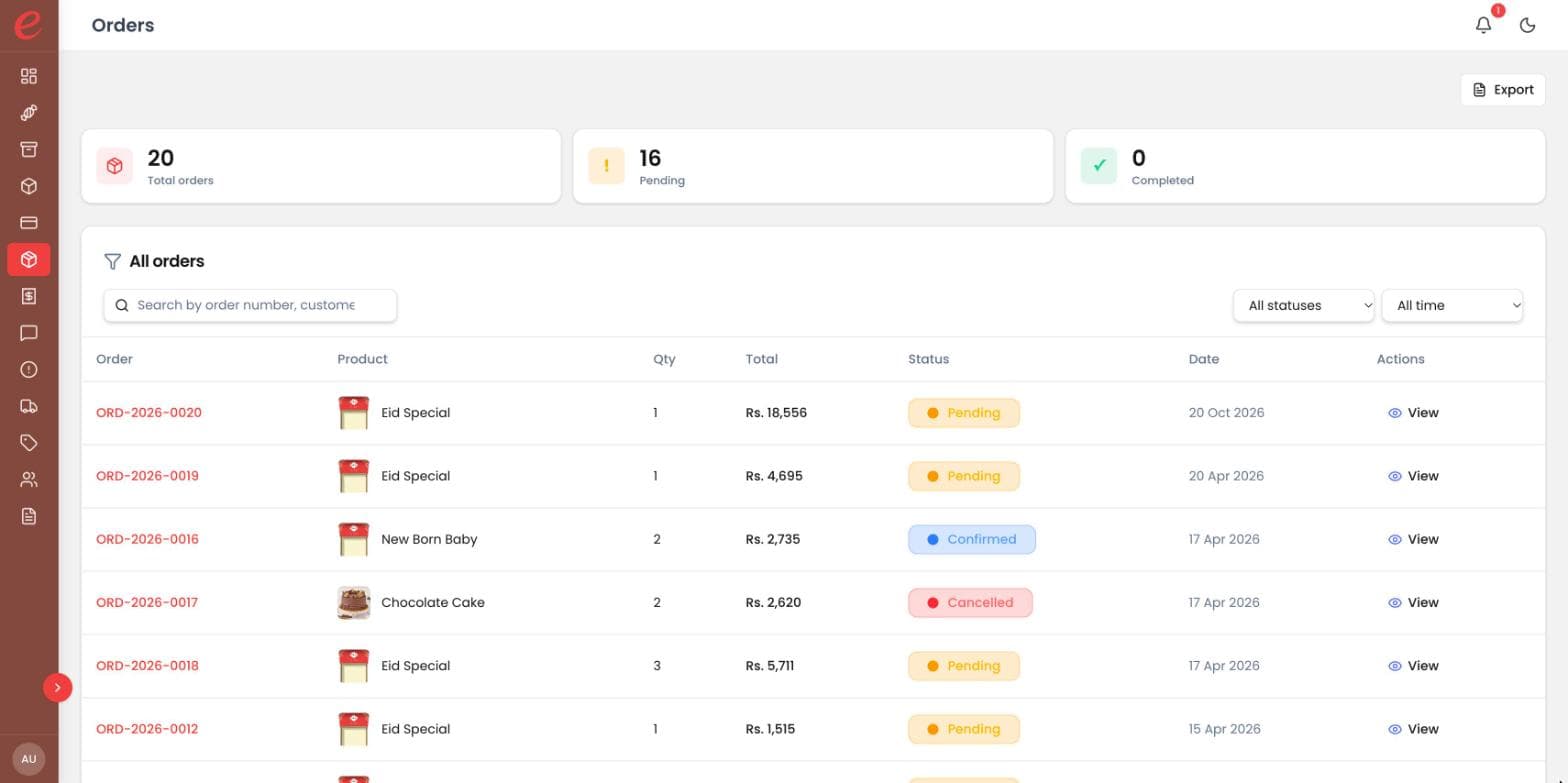The image size is (1568, 783).
Task: Click the Chocolate Cake product thumbnail
Action: pyautogui.click(x=354, y=603)
